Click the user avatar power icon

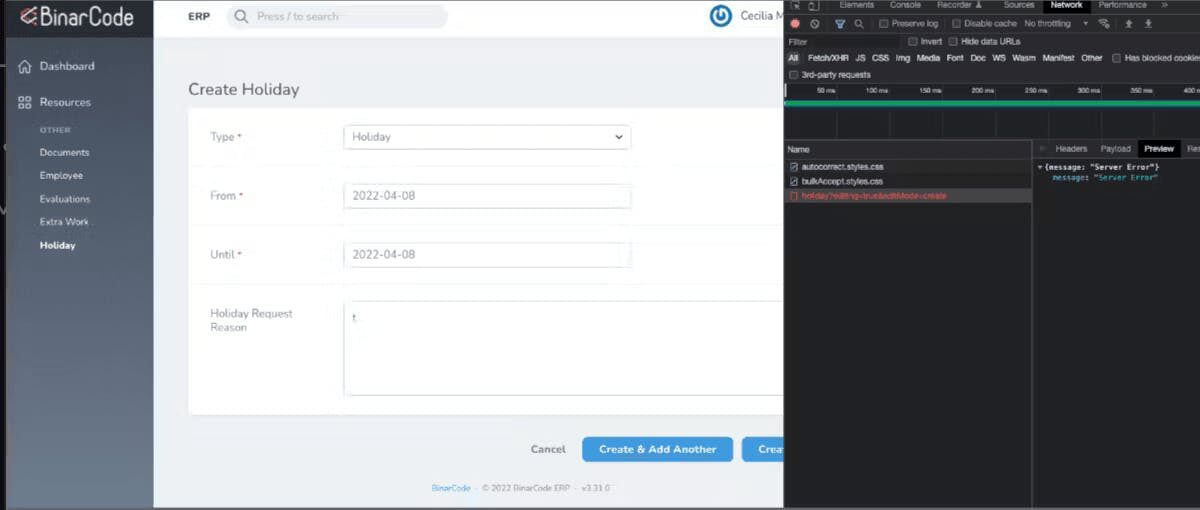tap(720, 16)
